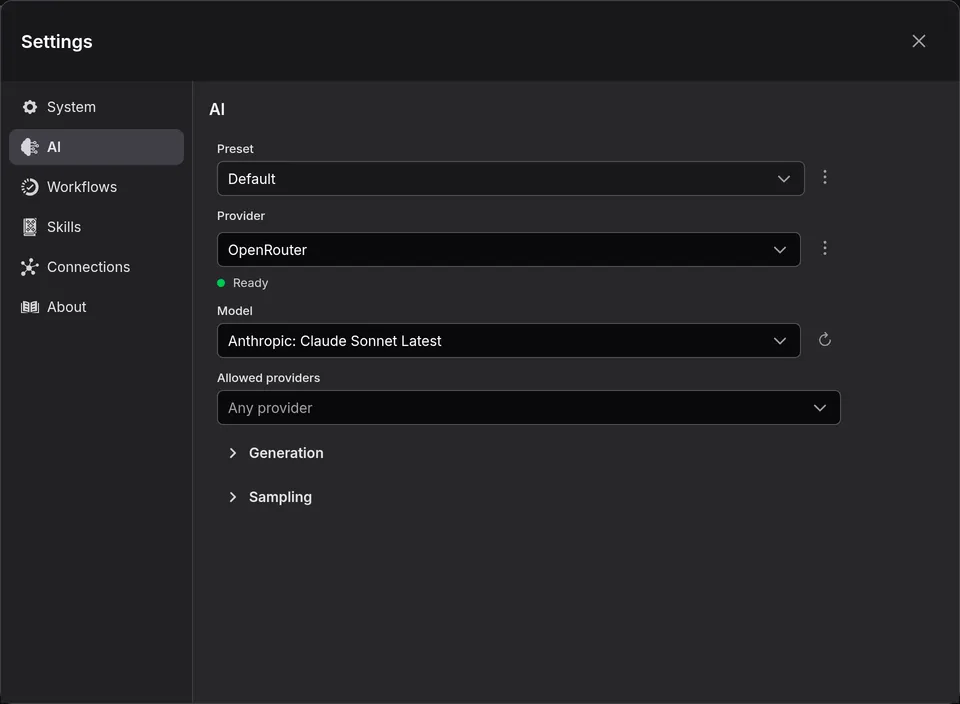
Task: Click the Skills icon in sidebar
Action: [x=29, y=227]
